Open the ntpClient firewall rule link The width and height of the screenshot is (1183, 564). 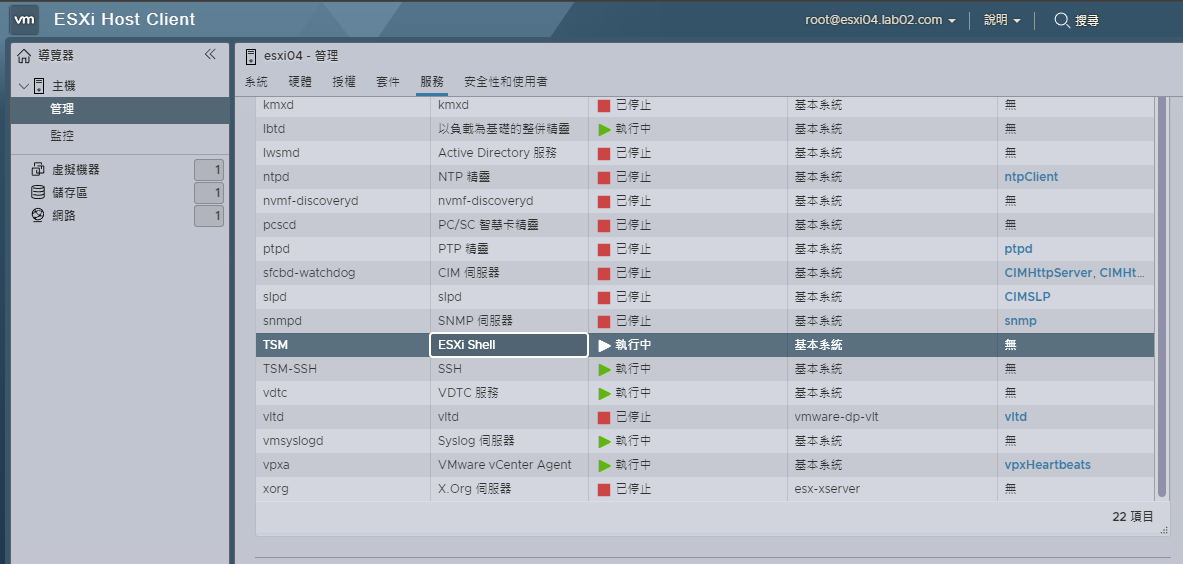point(1031,176)
